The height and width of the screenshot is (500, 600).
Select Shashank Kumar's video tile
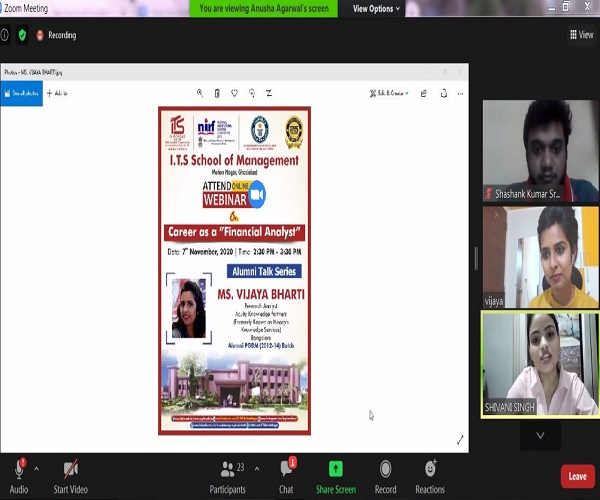point(540,151)
